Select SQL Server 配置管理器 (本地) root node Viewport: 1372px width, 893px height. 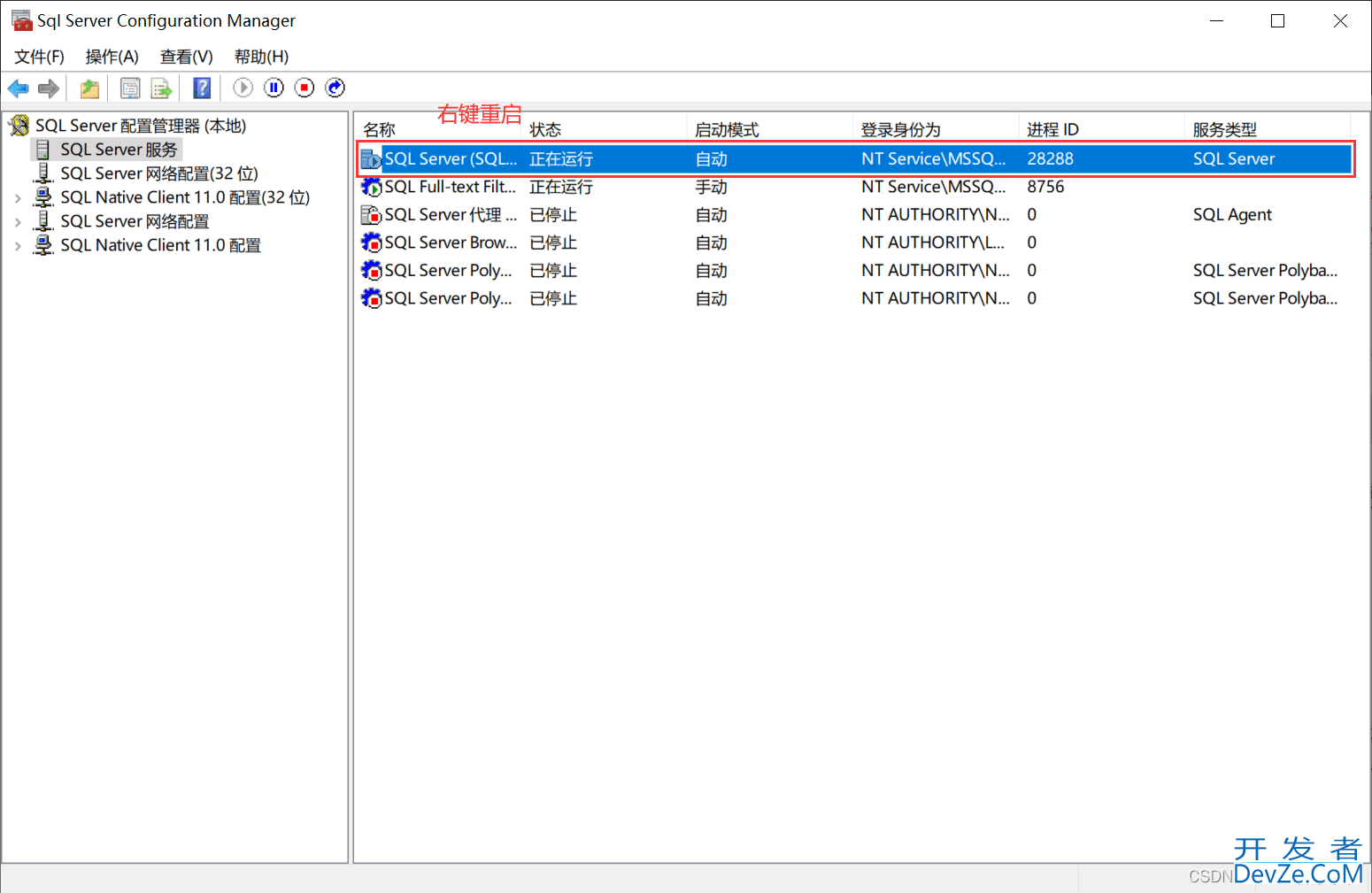click(x=141, y=126)
